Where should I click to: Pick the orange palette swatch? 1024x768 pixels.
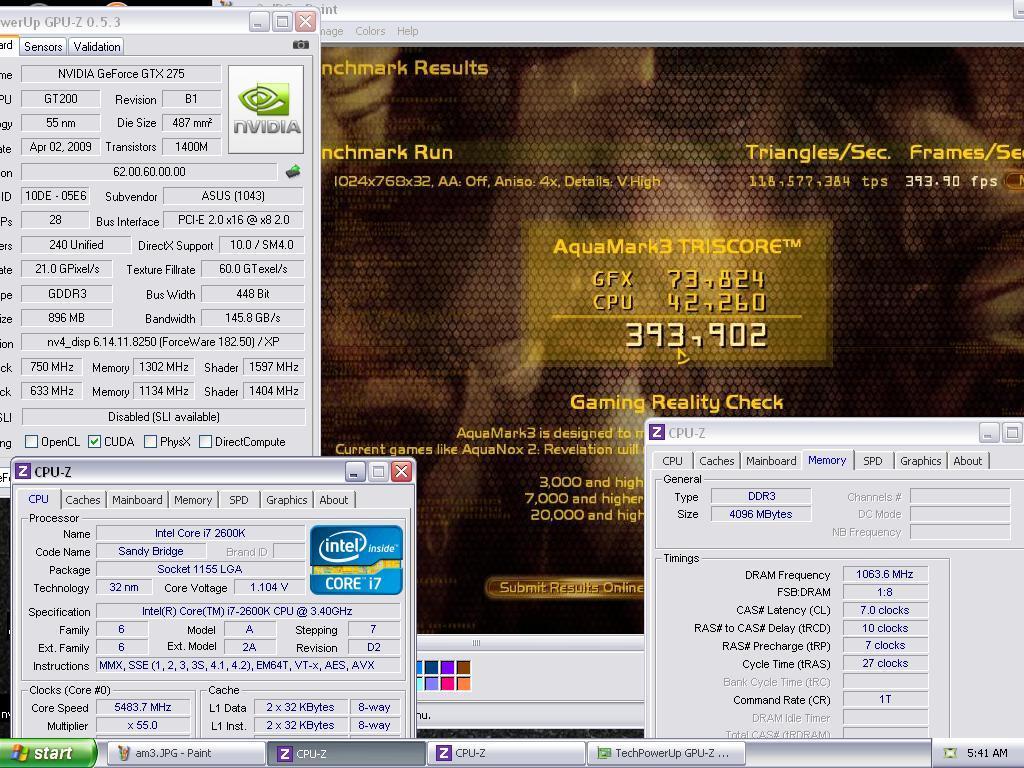[463, 683]
